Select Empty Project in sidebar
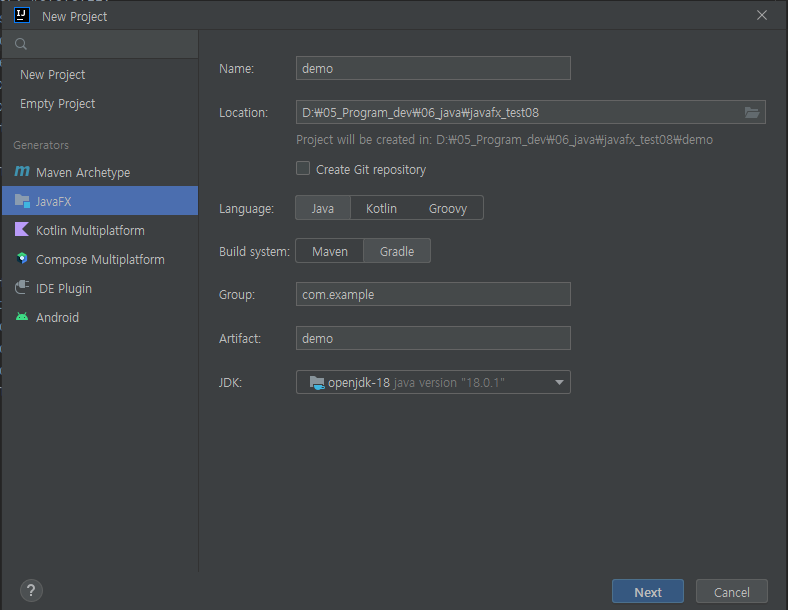Viewport: 788px width, 610px height. click(x=100, y=104)
